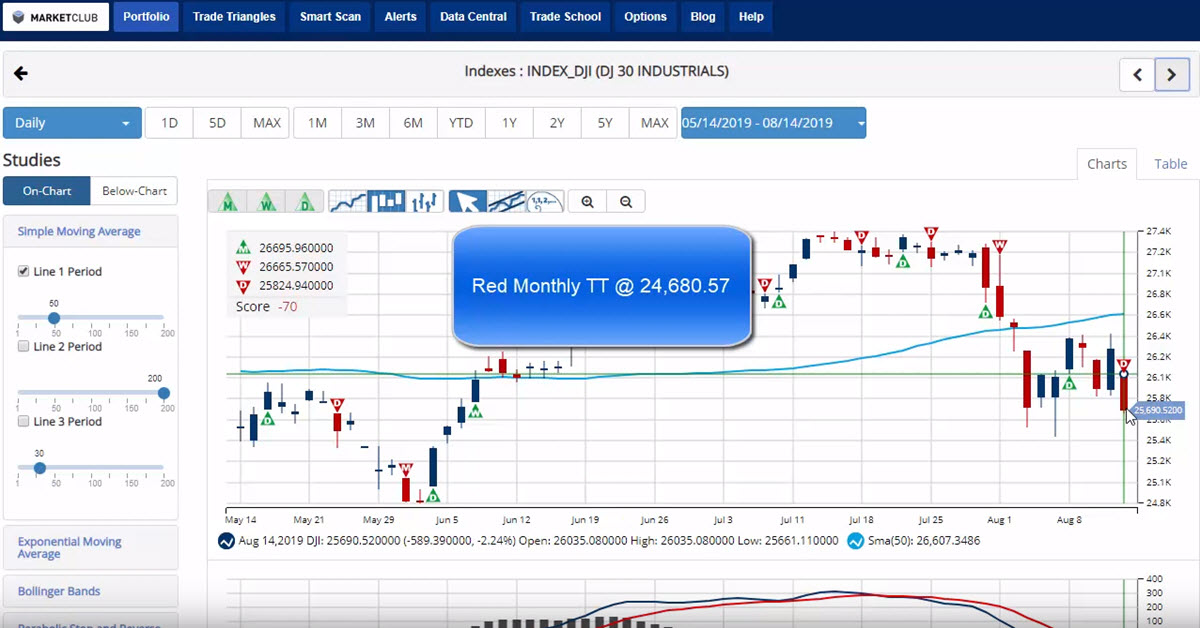
Task: Select the Daily trade triangle icon
Action: 303,200
